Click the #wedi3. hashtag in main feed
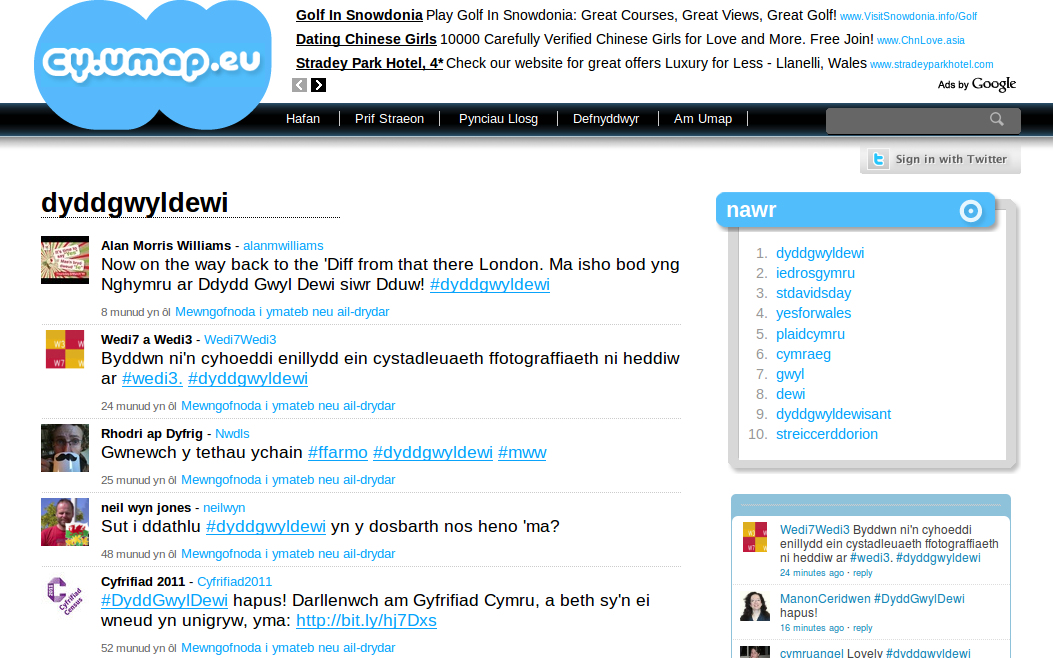Screen dimensions: 1053x658 (152, 379)
